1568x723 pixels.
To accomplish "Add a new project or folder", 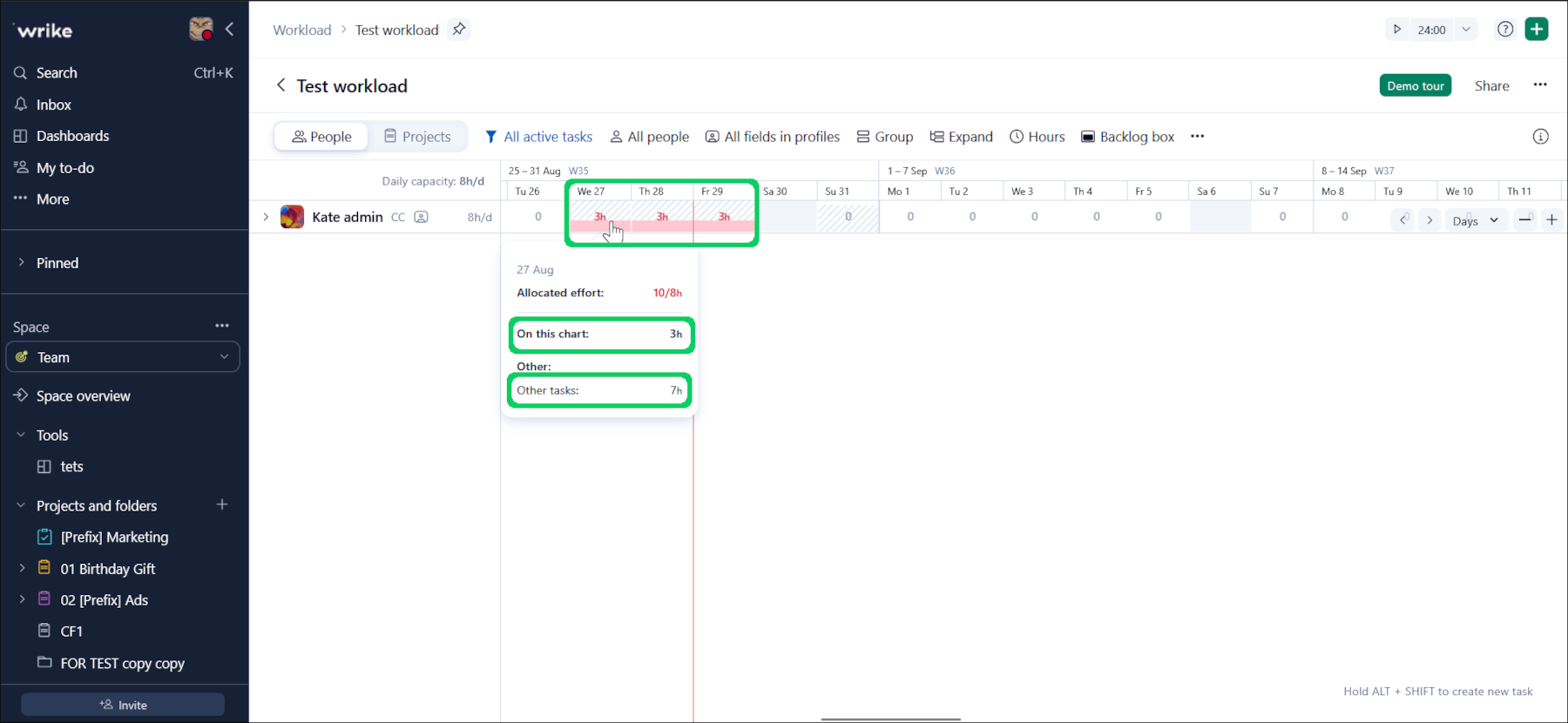I will [222, 505].
